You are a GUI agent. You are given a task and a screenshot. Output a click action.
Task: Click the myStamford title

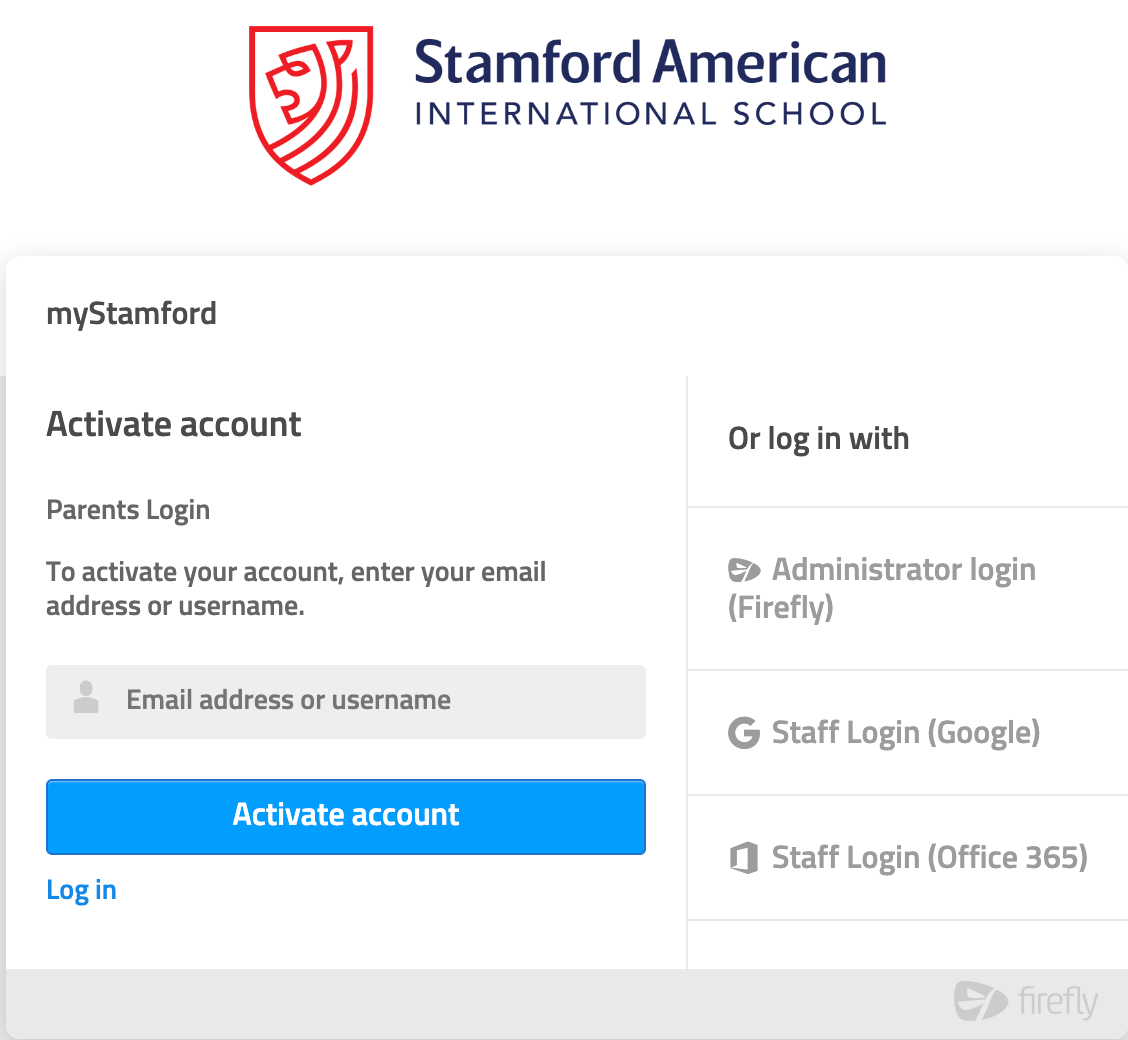pos(132,314)
